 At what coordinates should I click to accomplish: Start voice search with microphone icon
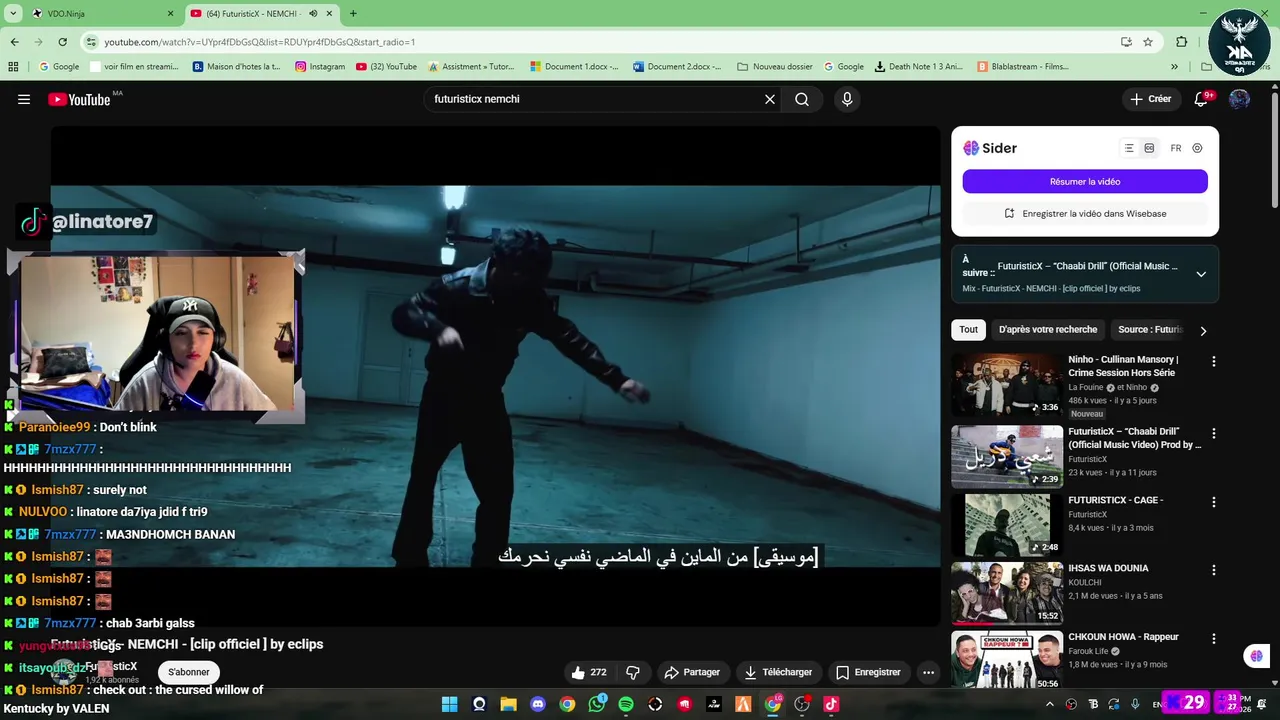[847, 99]
